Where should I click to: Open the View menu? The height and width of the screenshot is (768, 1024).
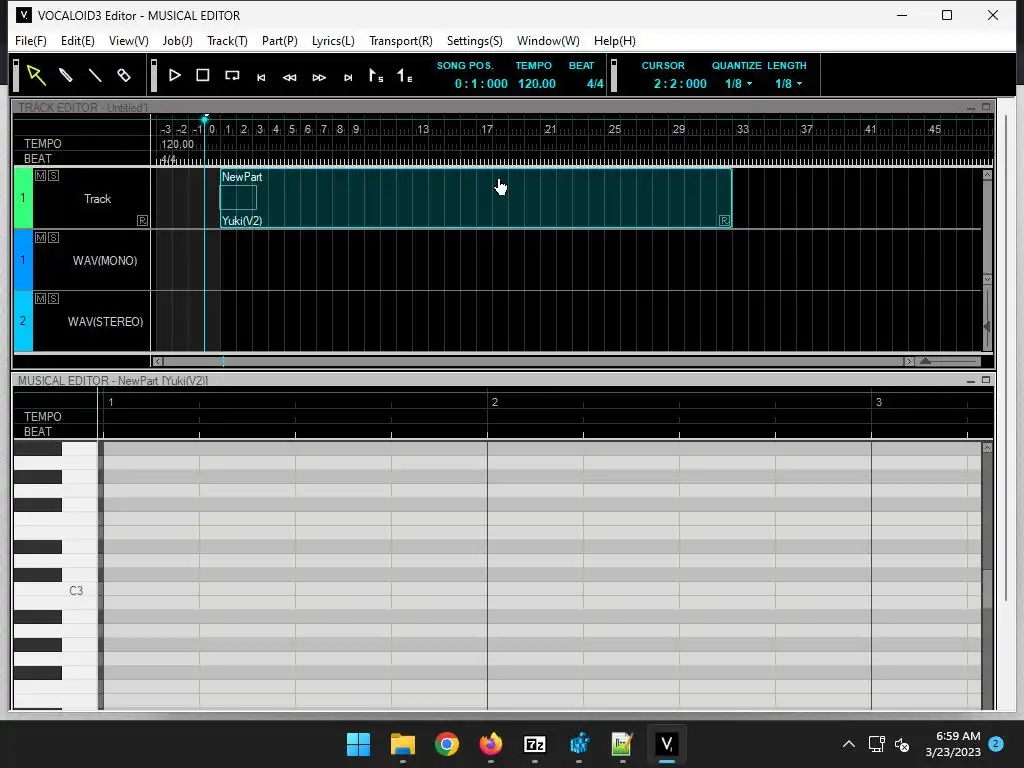[129, 40]
